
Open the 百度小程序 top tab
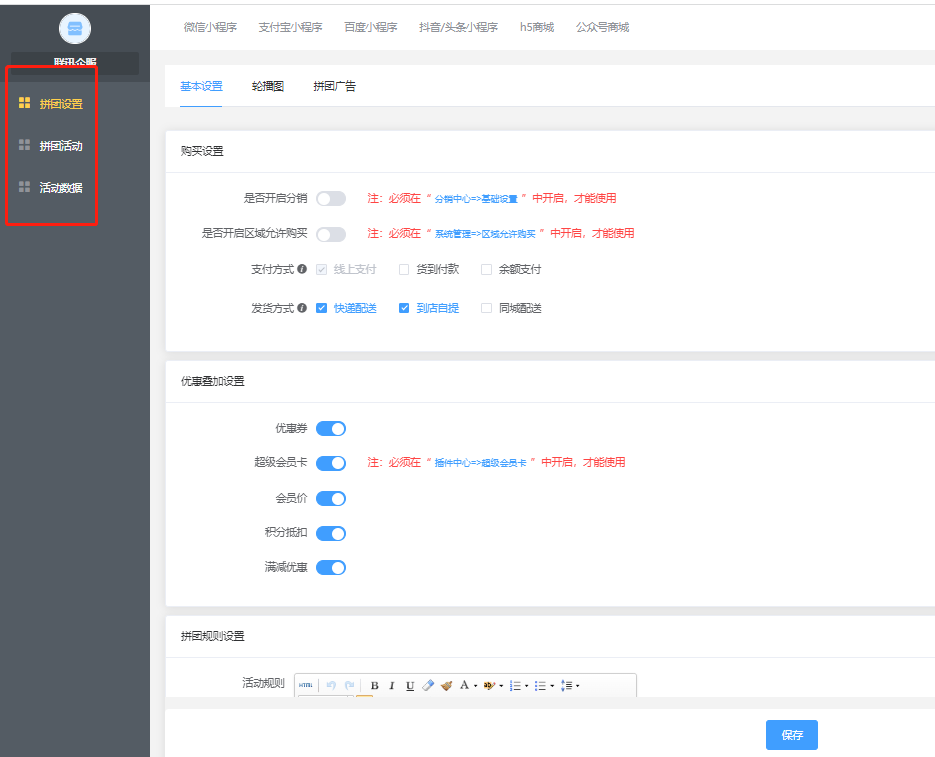(x=371, y=27)
